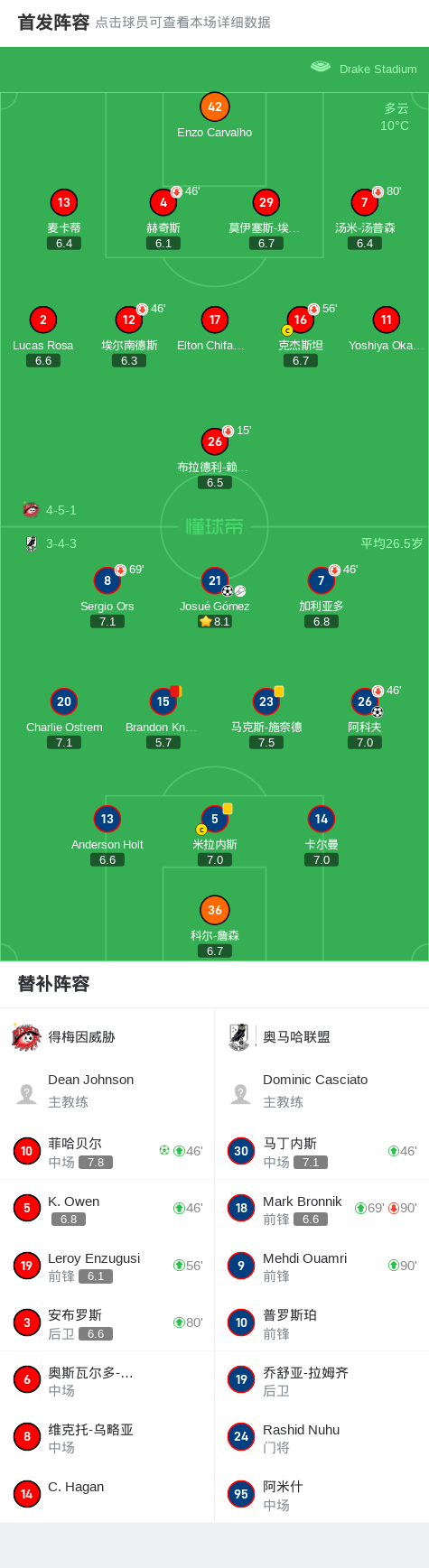Tap Sergio Ors's number 8 blue badge
This screenshot has height=1568, width=429.
click(107, 580)
